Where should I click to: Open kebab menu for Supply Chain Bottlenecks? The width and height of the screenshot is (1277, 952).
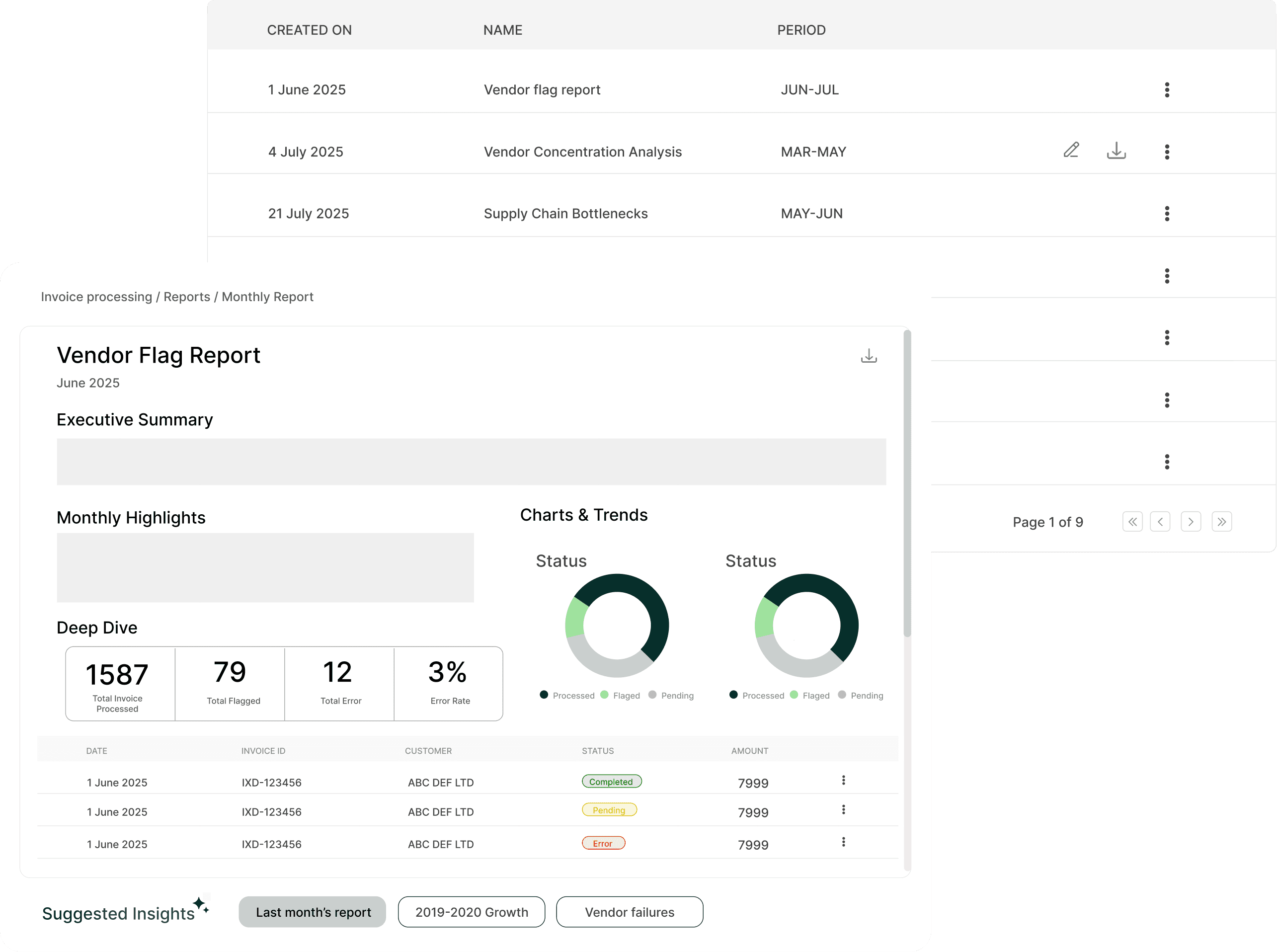(x=1168, y=214)
